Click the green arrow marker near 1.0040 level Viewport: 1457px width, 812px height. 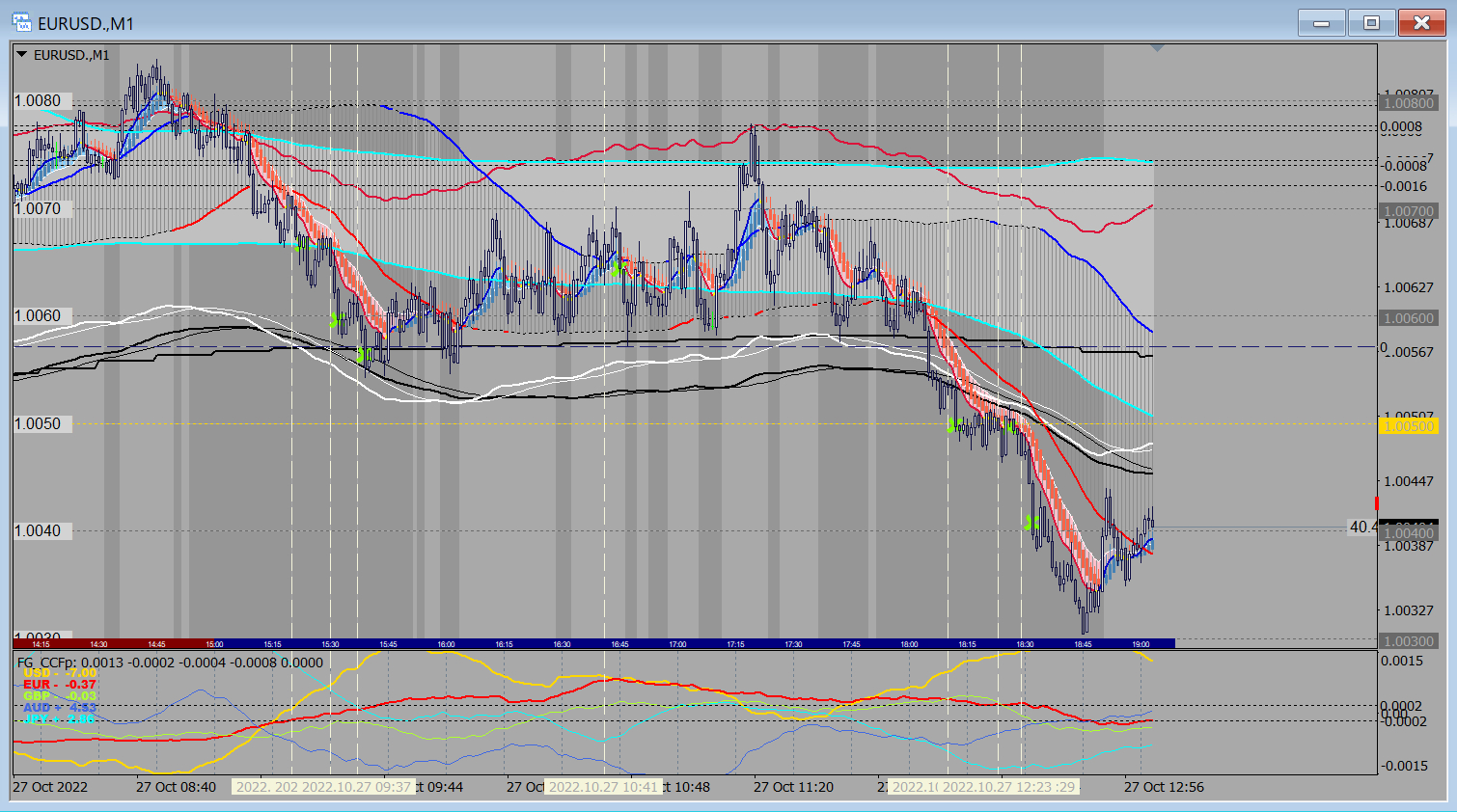click(1031, 524)
